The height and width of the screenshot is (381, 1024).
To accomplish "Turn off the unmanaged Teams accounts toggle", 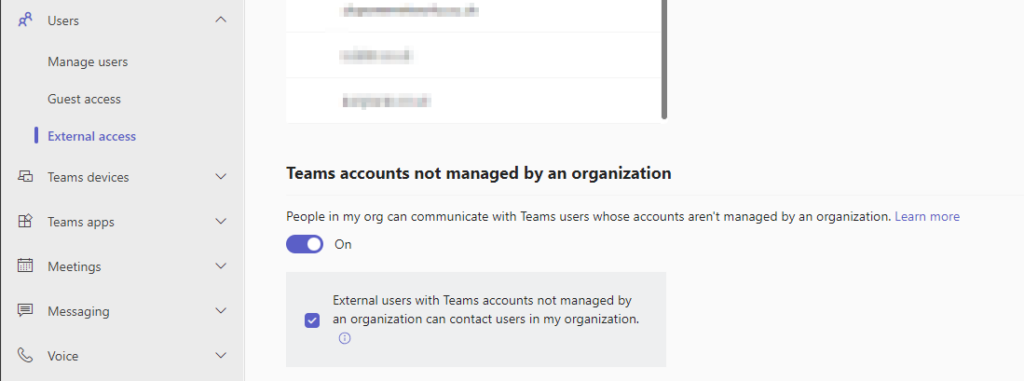I will (304, 244).
